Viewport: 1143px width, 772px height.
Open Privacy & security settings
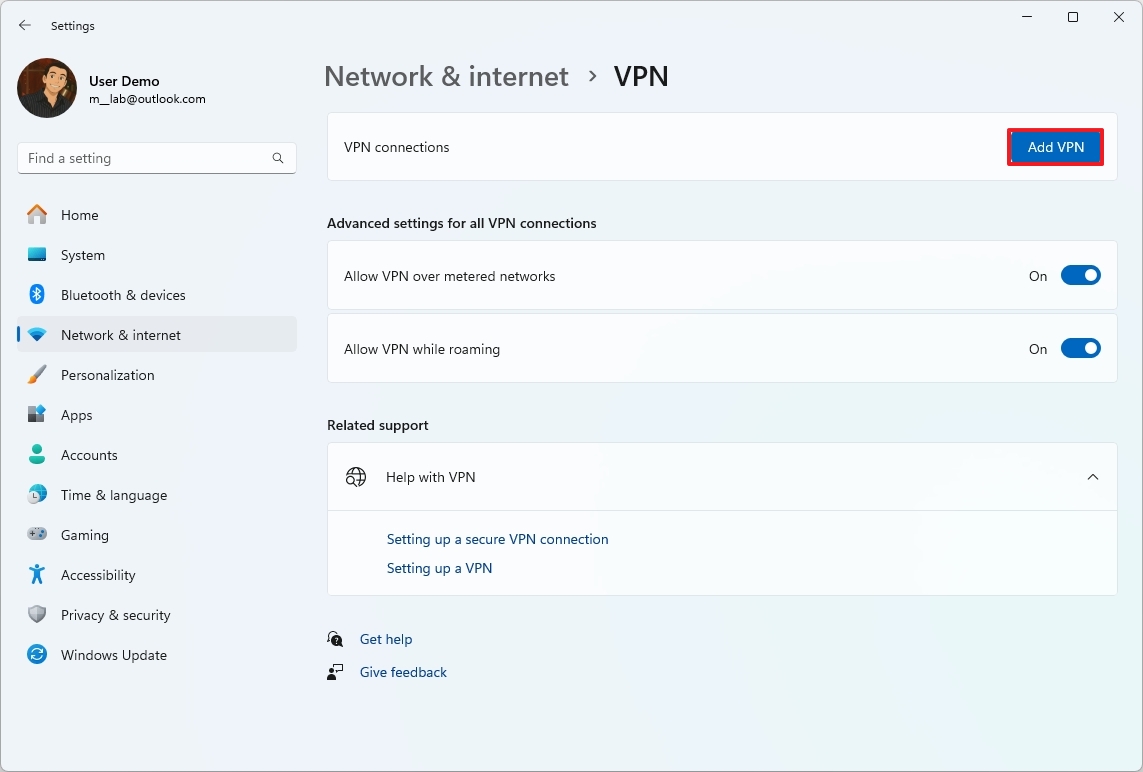click(x=115, y=614)
